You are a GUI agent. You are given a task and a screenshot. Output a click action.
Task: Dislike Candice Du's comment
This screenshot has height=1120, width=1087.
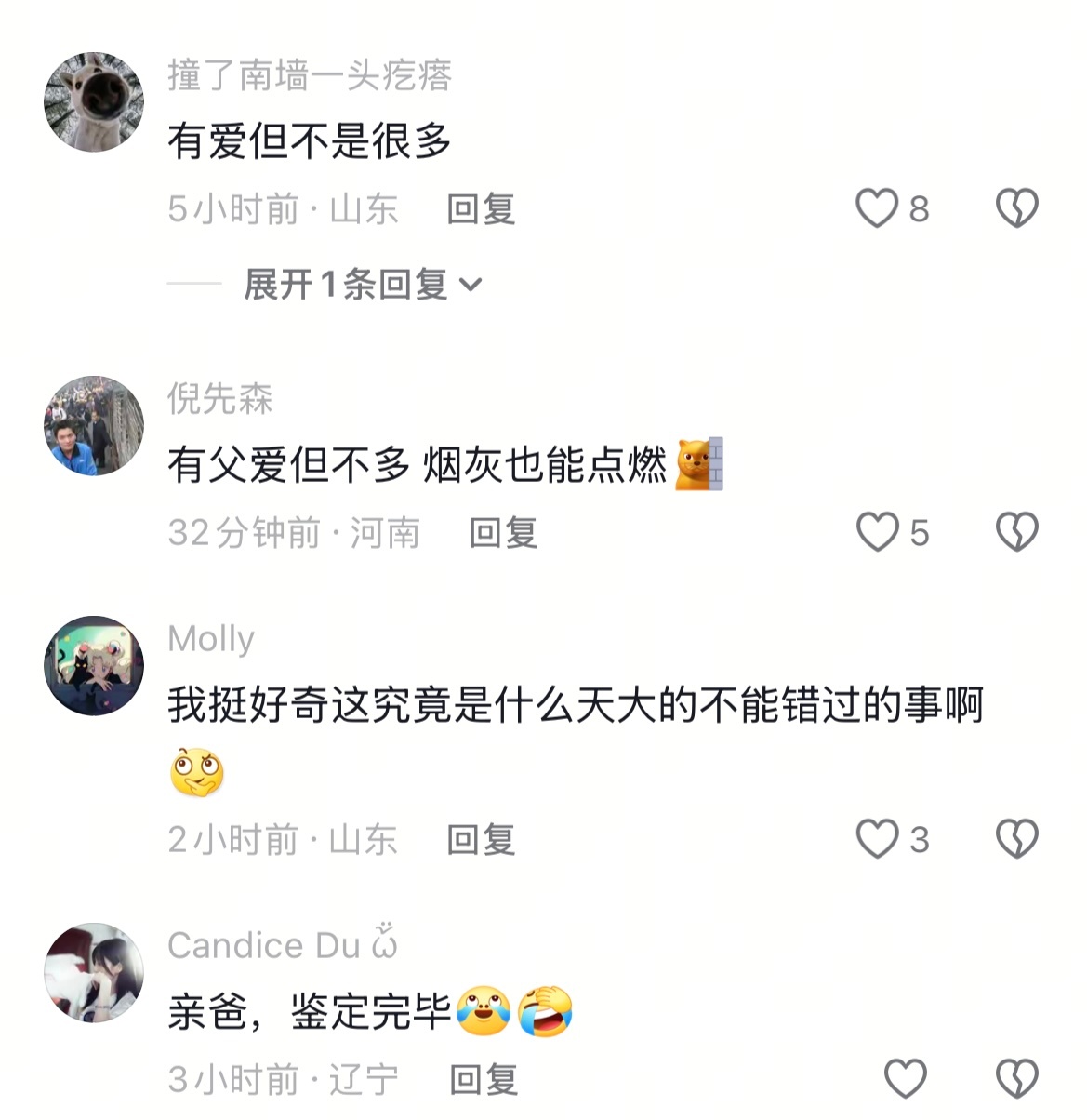click(x=1016, y=1079)
